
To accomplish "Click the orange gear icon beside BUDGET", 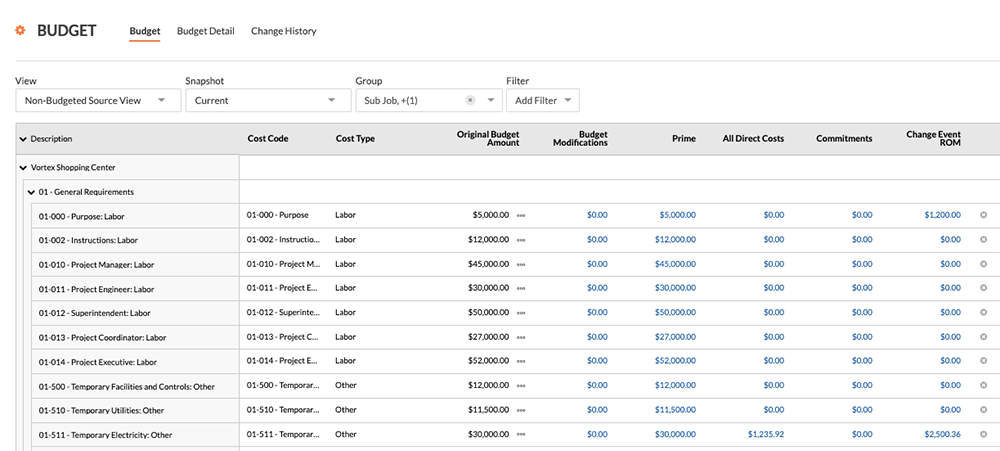I will point(20,31).
